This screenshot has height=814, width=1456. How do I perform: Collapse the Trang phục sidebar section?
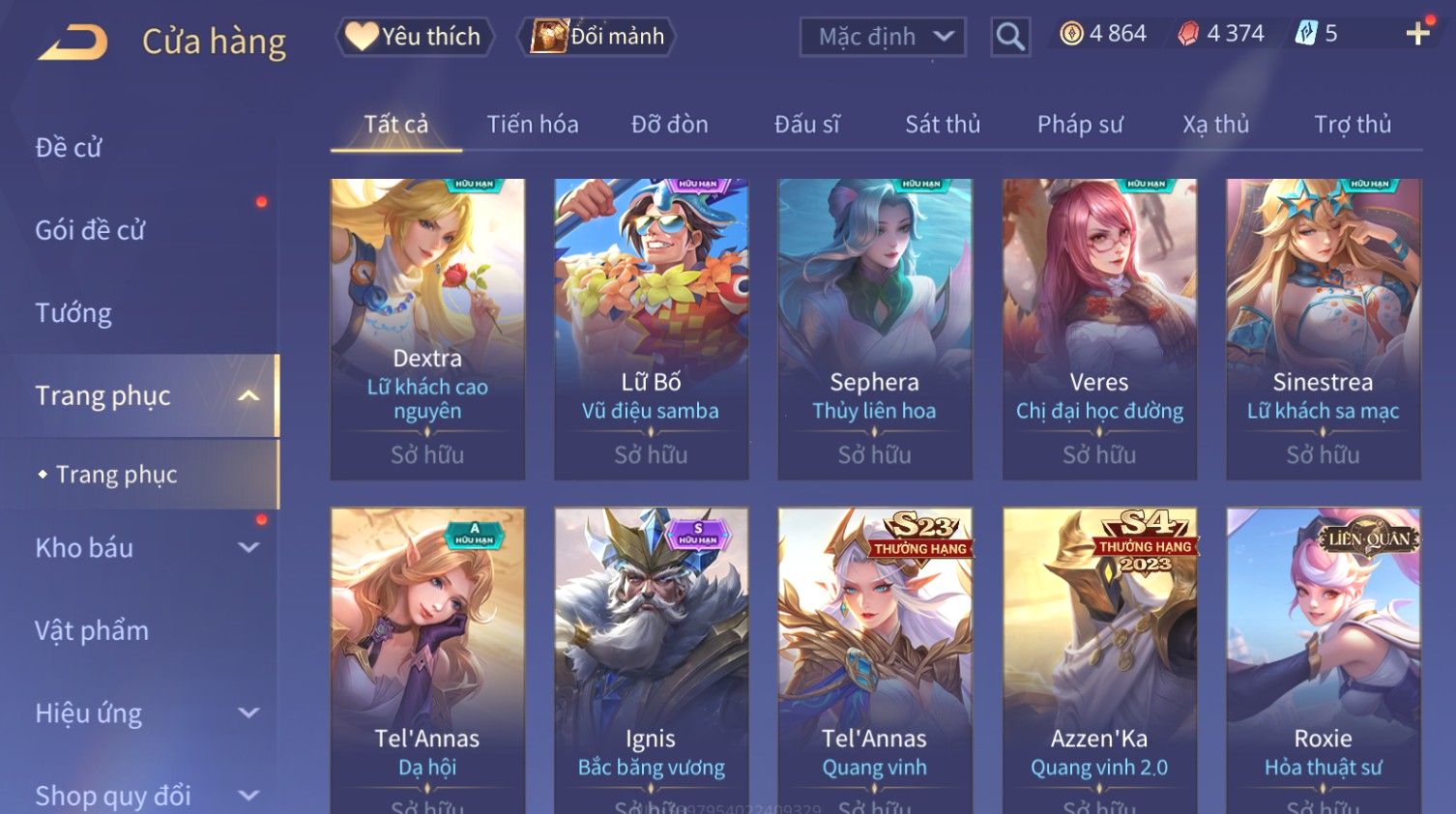248,395
